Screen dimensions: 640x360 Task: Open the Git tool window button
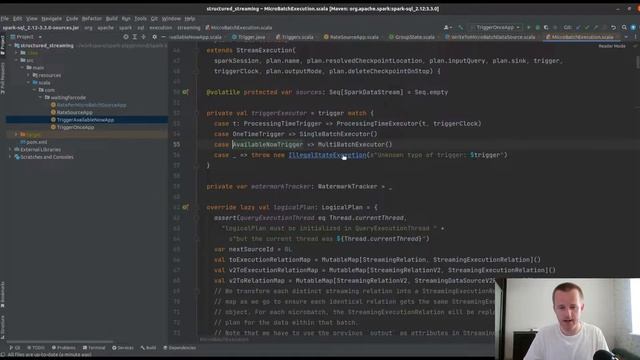pos(15,348)
